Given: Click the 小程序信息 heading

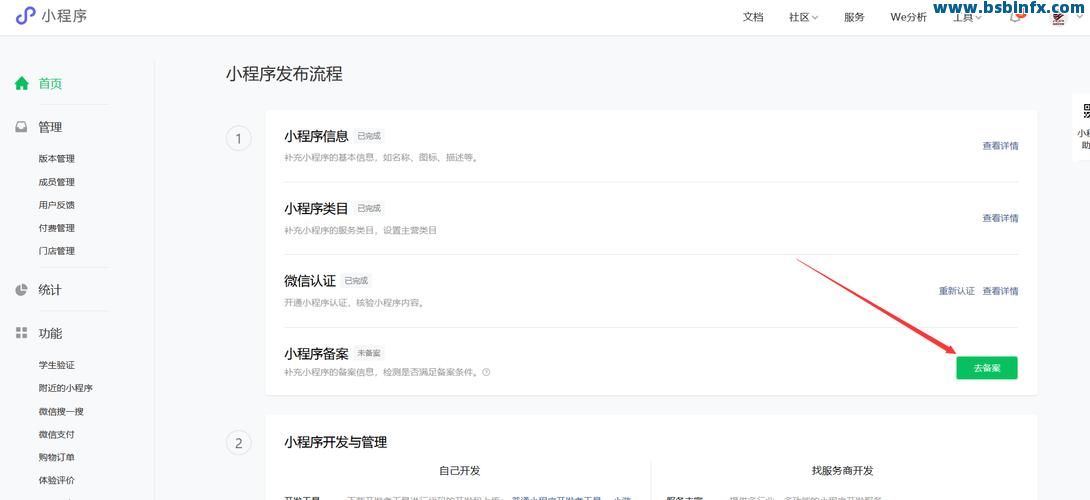Looking at the screenshot, I should (316, 136).
